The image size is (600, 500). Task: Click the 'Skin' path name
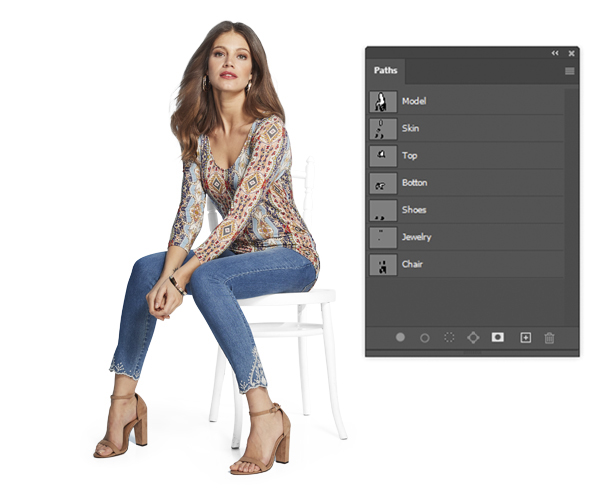(410, 128)
